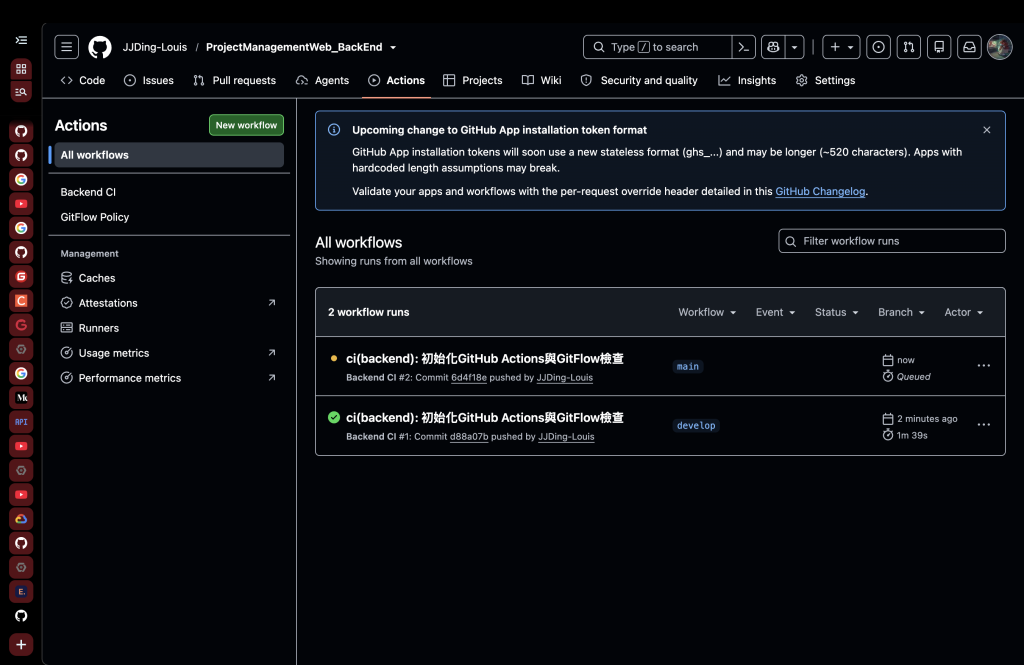Open header pull requests icon beside inbox

(908, 47)
